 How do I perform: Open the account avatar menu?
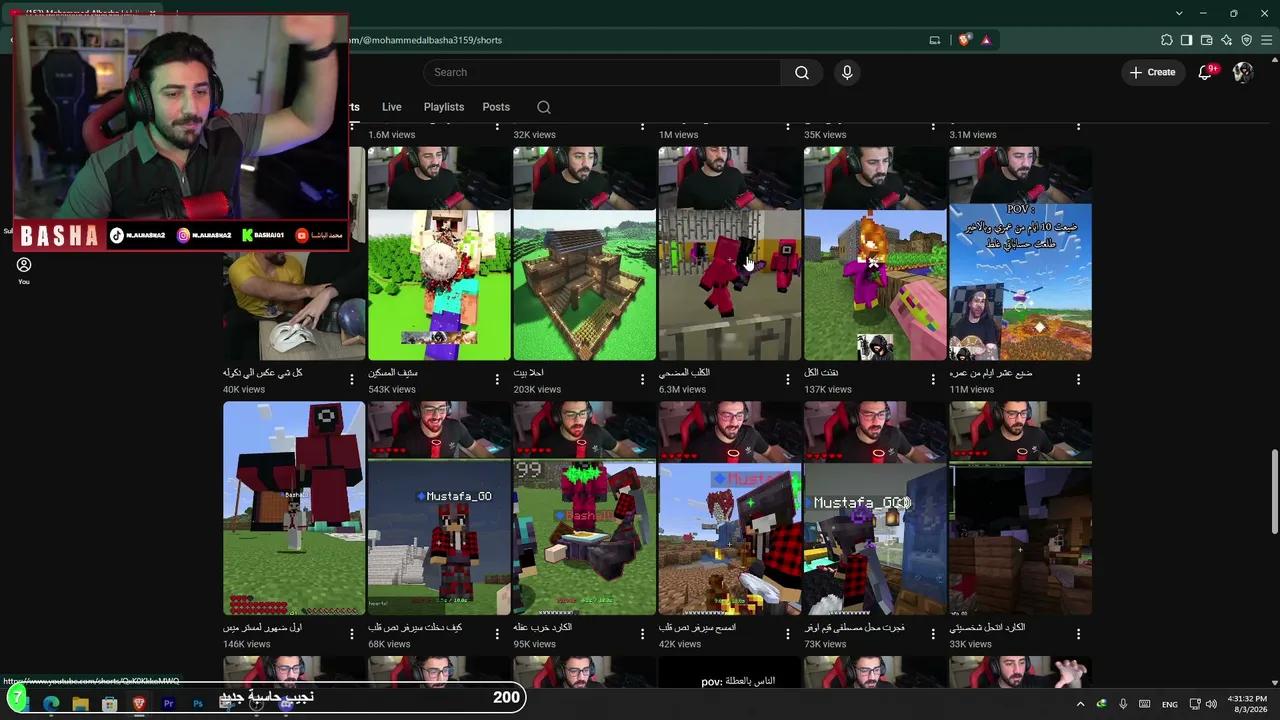pos(1243,72)
